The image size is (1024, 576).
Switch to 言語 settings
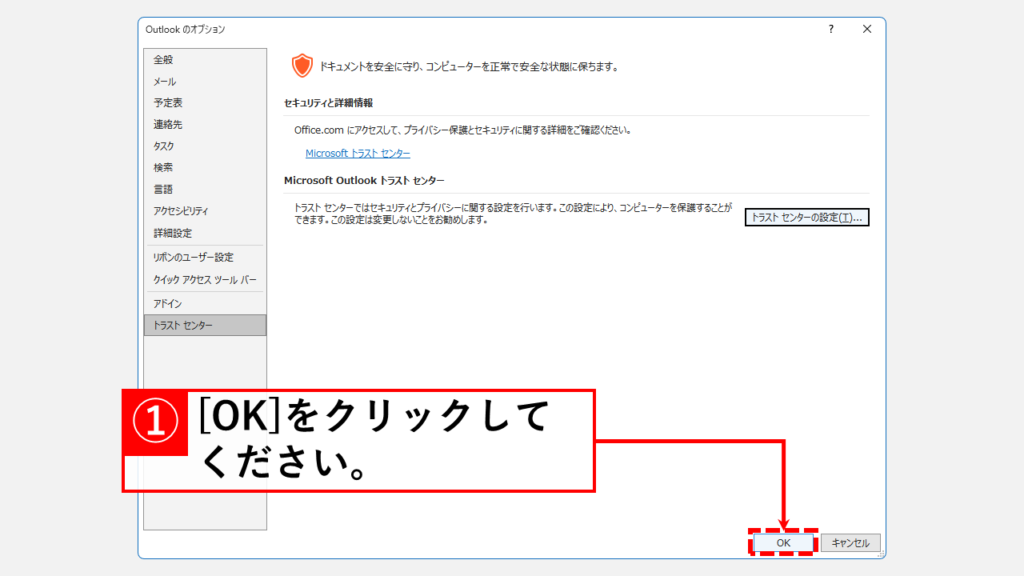click(x=204, y=189)
